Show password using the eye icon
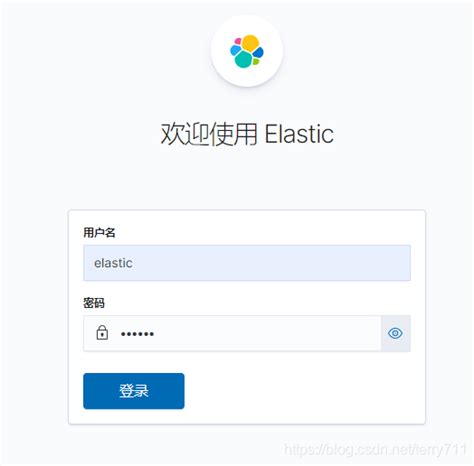 [x=395, y=333]
